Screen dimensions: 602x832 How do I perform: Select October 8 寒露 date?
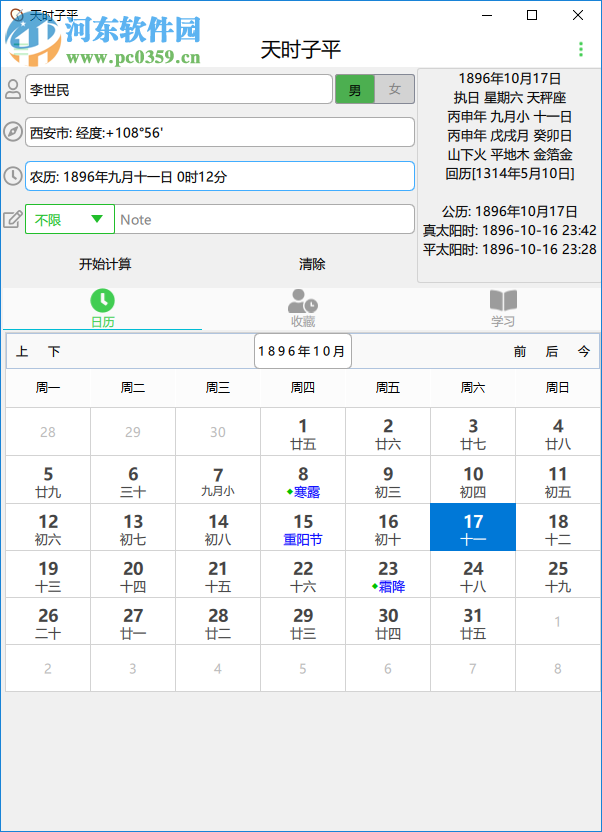click(303, 480)
